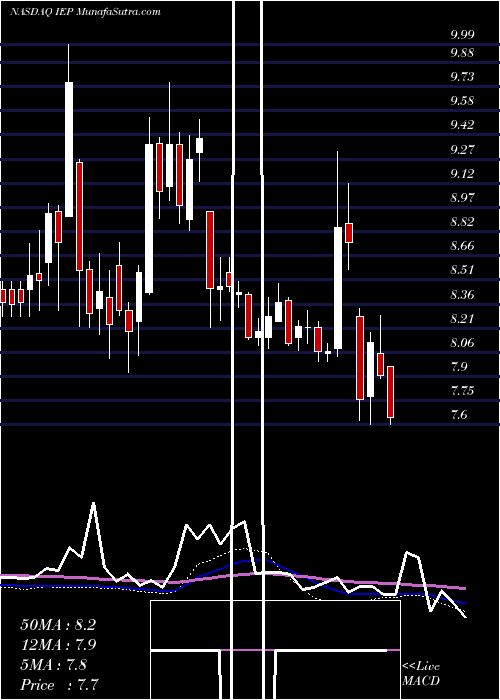This screenshot has height=700, width=500.
Task: Click the 8.82 price axis label
Action: click(462, 222)
